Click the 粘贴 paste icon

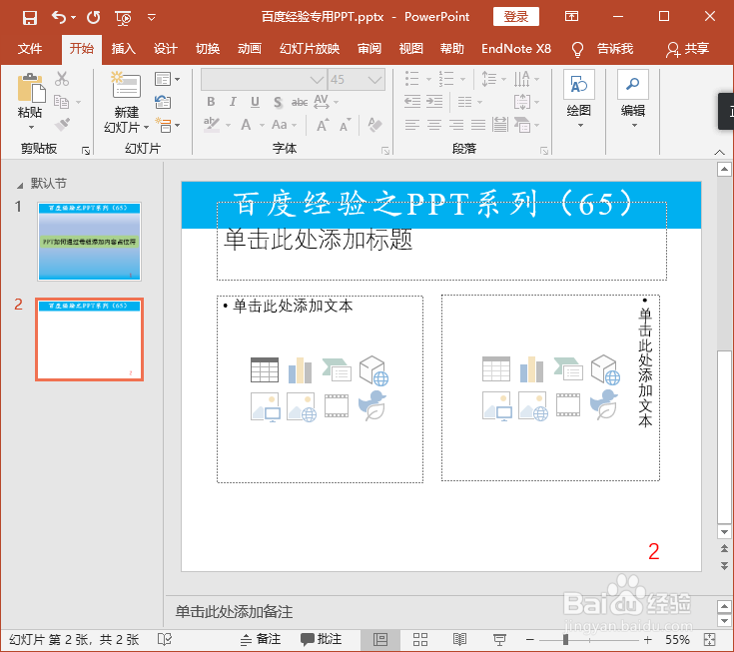30,88
